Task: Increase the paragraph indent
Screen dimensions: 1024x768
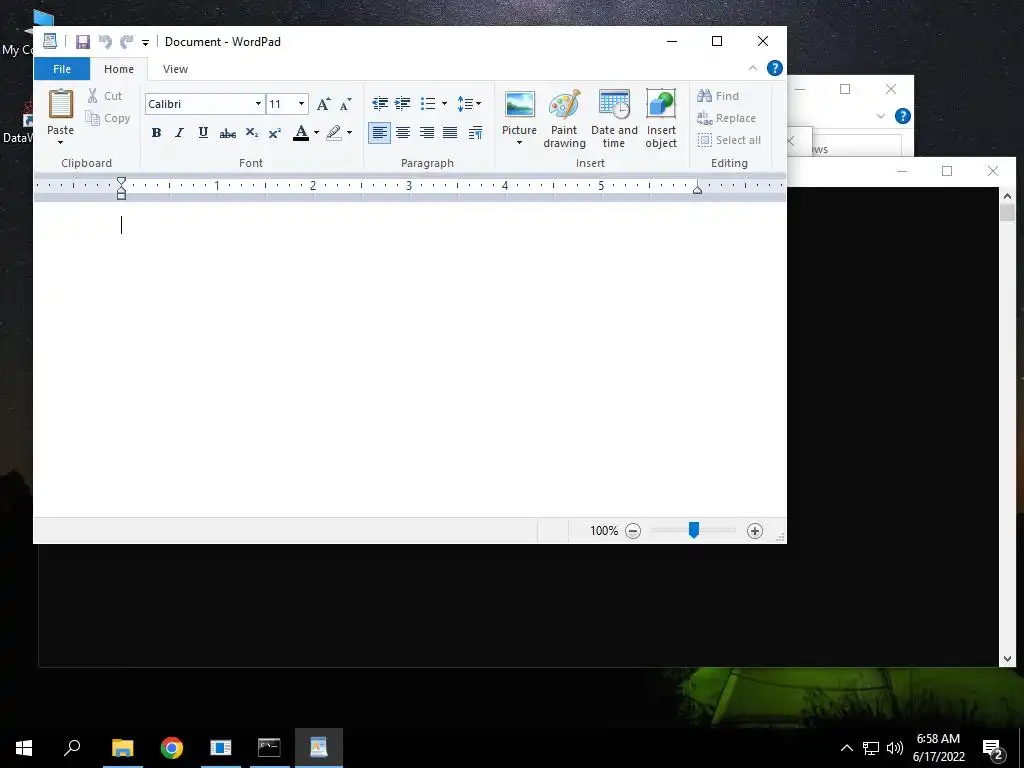Action: (403, 104)
